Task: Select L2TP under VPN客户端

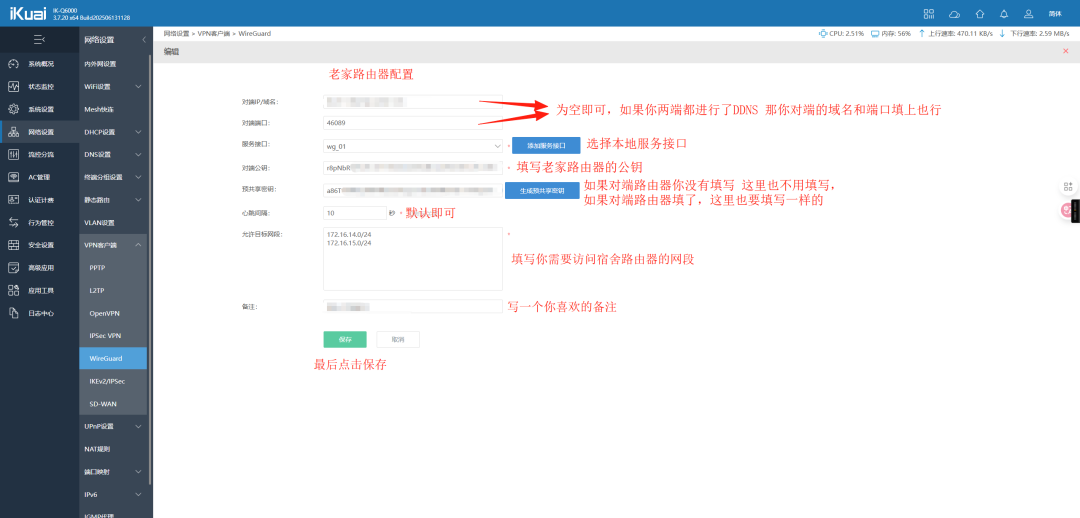Action: pyautogui.click(x=97, y=290)
